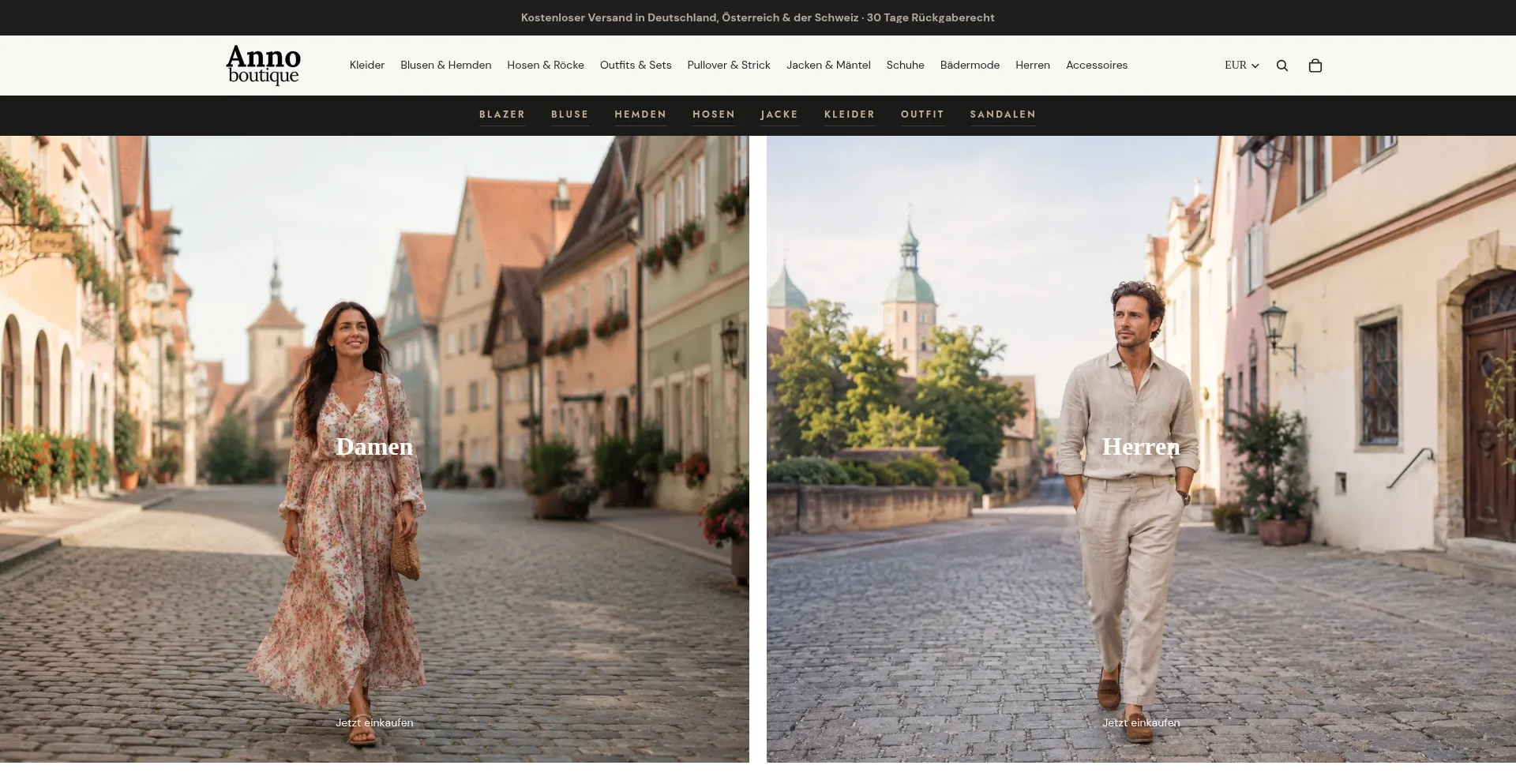Open the KLEIDER tag in dark bar

point(850,114)
